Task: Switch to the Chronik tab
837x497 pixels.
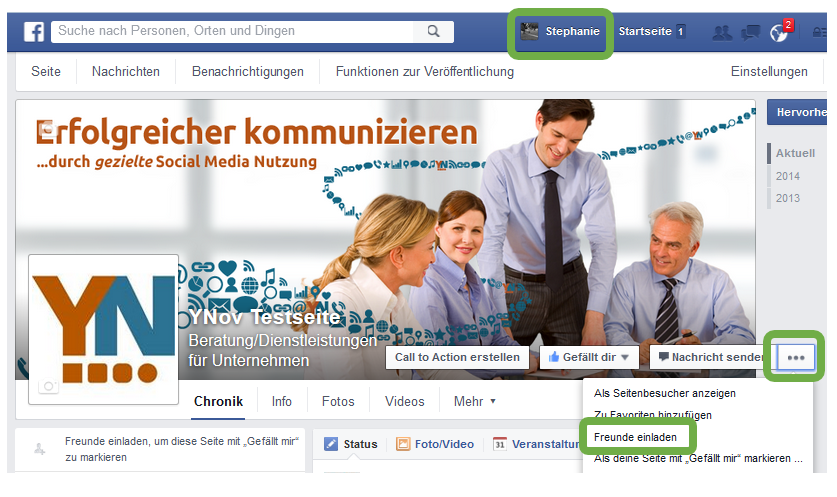Action: tap(218, 401)
